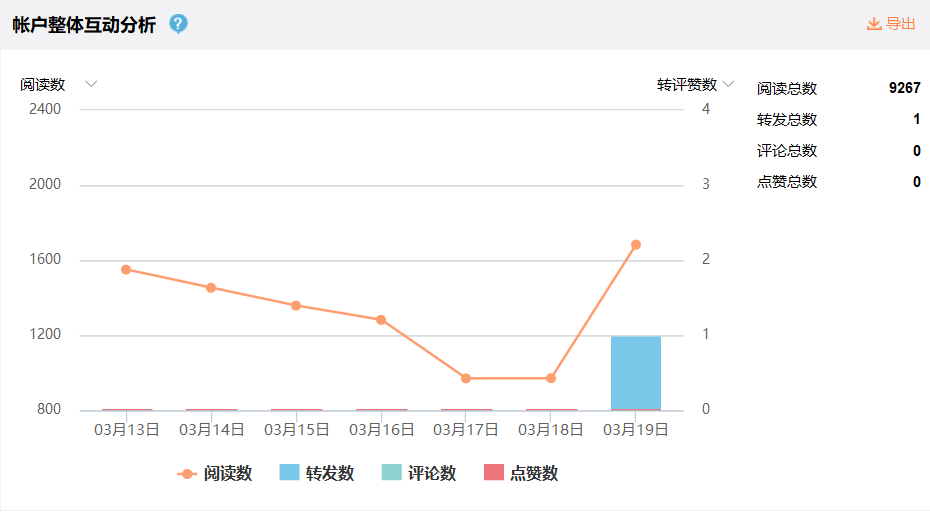Click the blue bar for 03月19日

[x=636, y=373]
